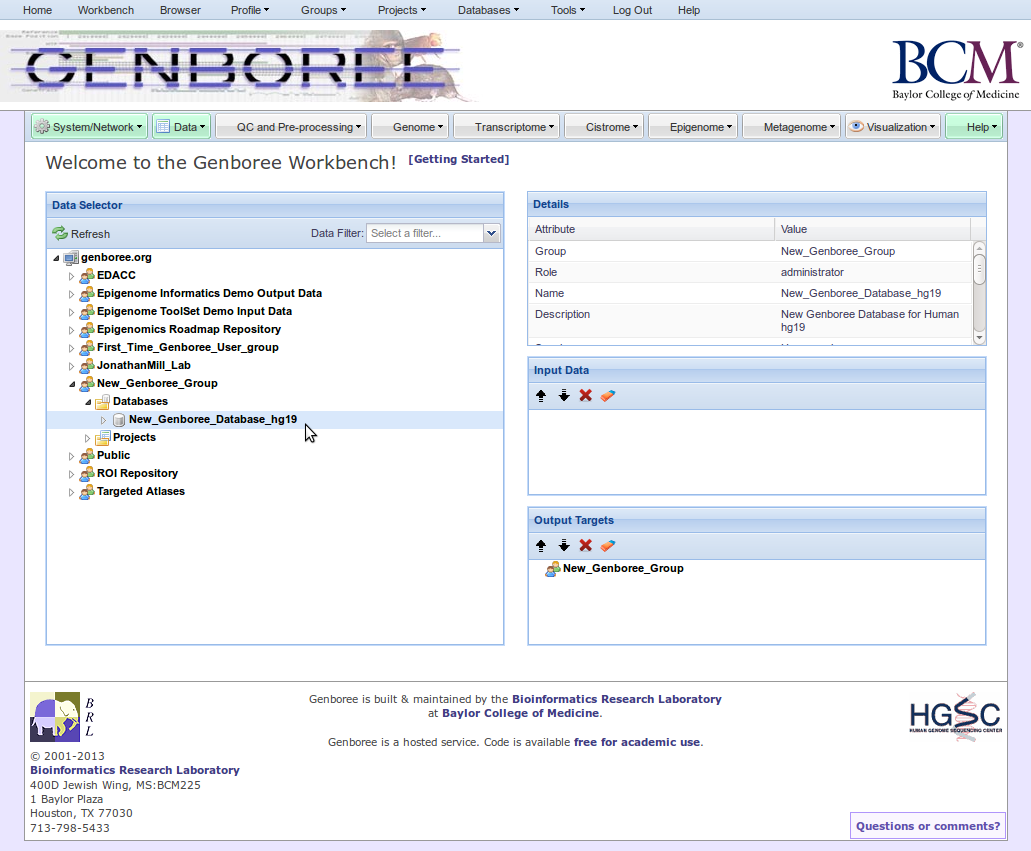
Task: Click move-up arrow in Input Data panel
Action: click(x=541, y=396)
